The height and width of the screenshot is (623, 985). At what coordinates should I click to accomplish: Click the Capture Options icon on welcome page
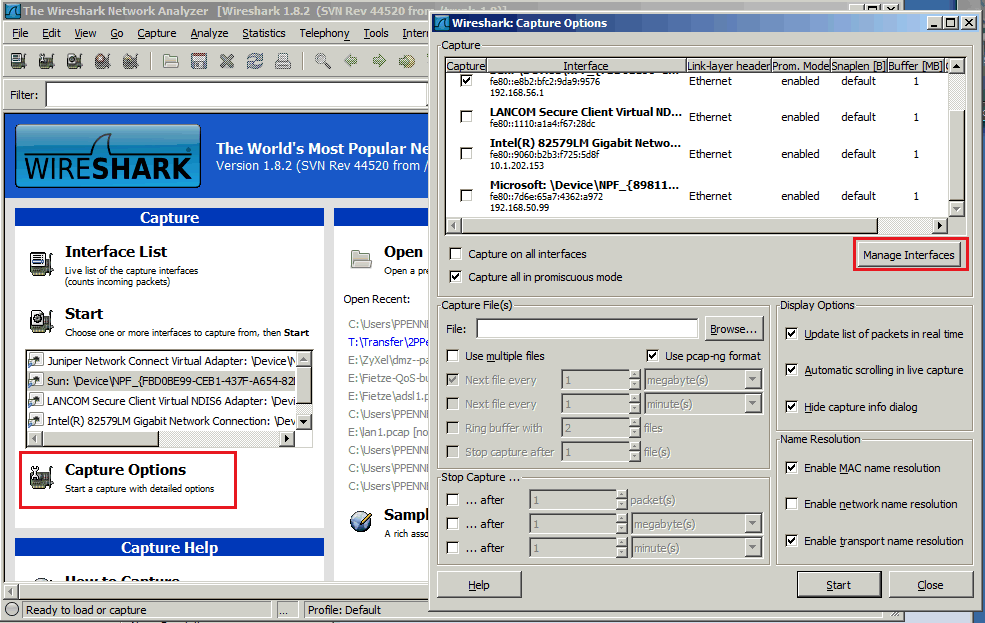click(x=41, y=478)
